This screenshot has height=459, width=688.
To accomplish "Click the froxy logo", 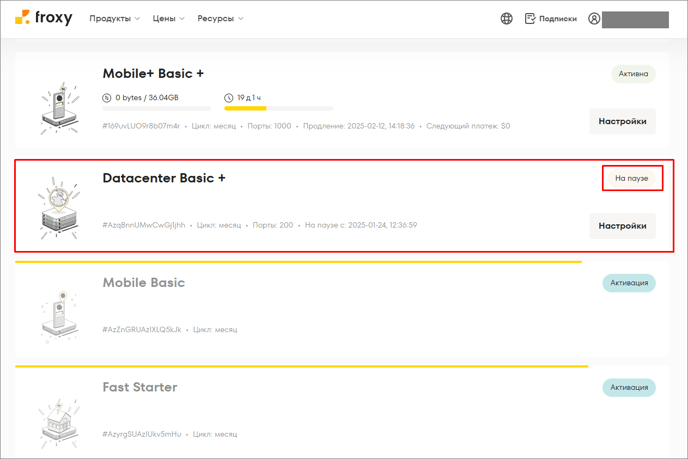I will [43, 18].
